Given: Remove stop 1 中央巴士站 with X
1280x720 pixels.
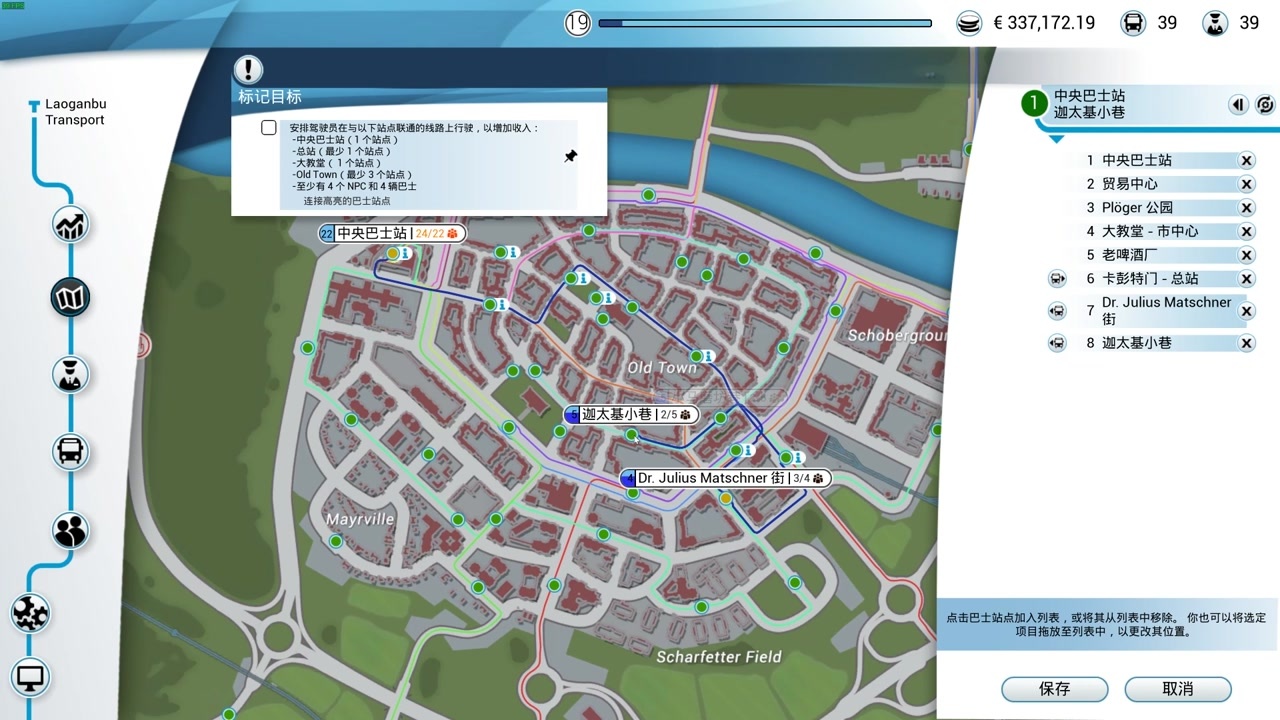Looking at the screenshot, I should coord(1247,160).
